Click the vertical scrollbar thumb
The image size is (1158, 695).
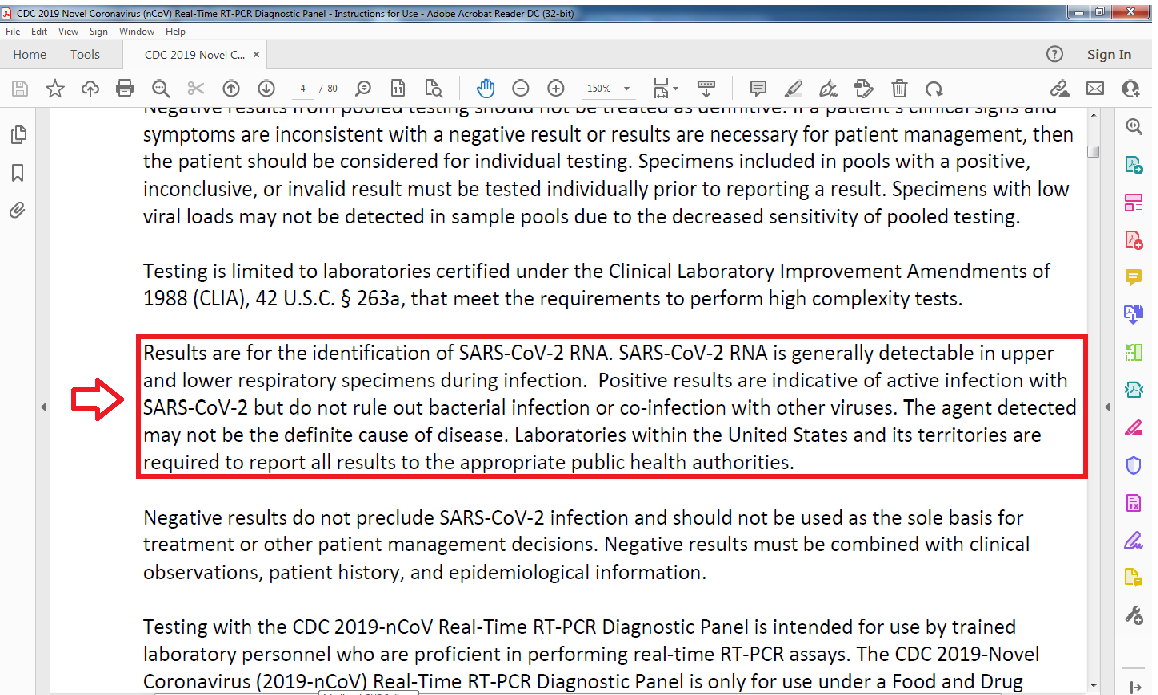(x=1094, y=151)
